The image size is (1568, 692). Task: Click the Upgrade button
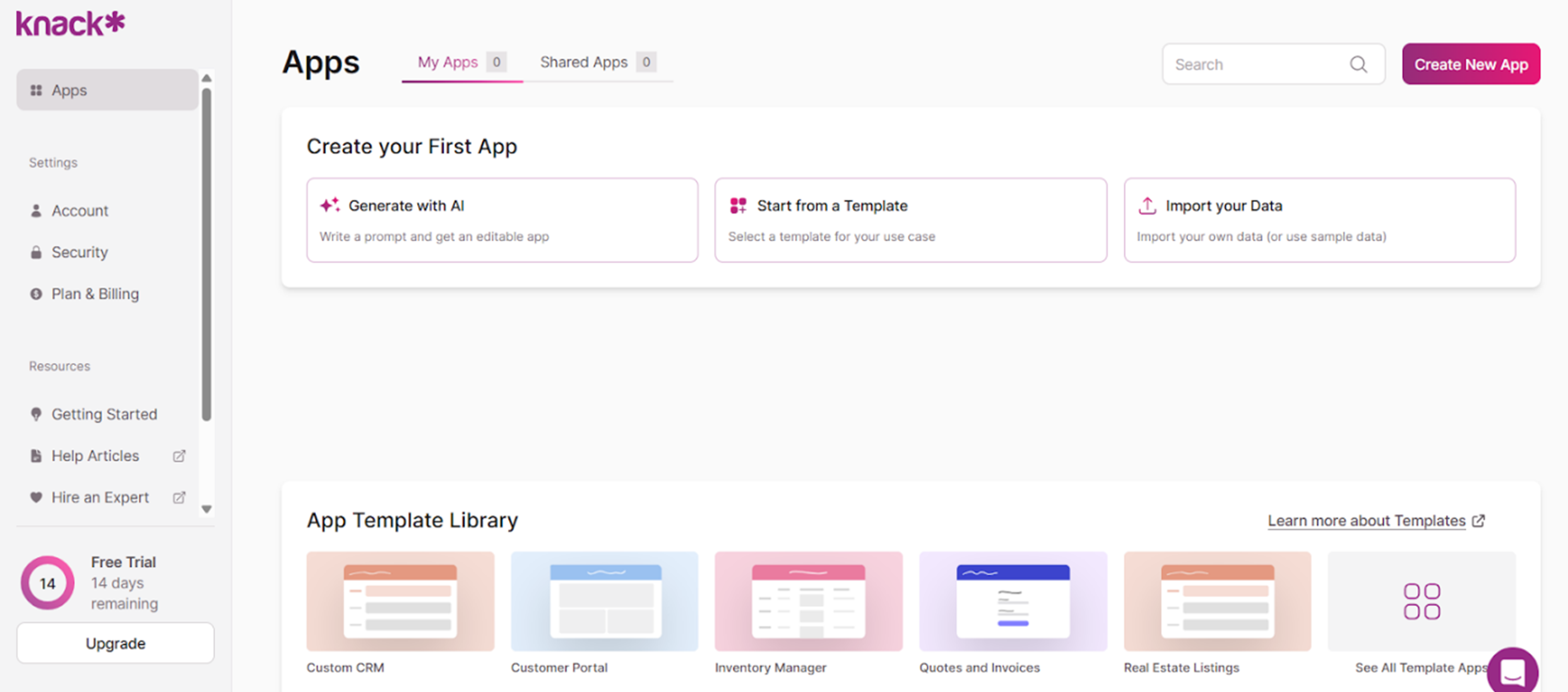tap(115, 643)
